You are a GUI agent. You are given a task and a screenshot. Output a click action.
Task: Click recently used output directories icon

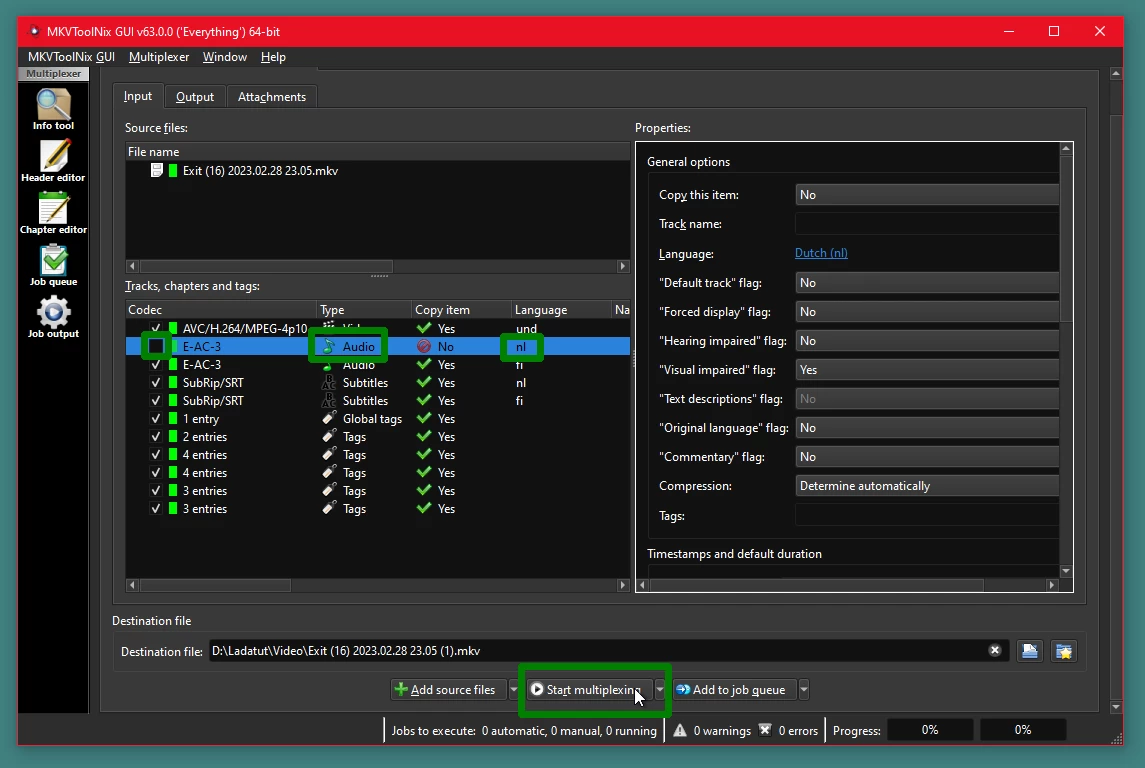pyautogui.click(x=1064, y=651)
